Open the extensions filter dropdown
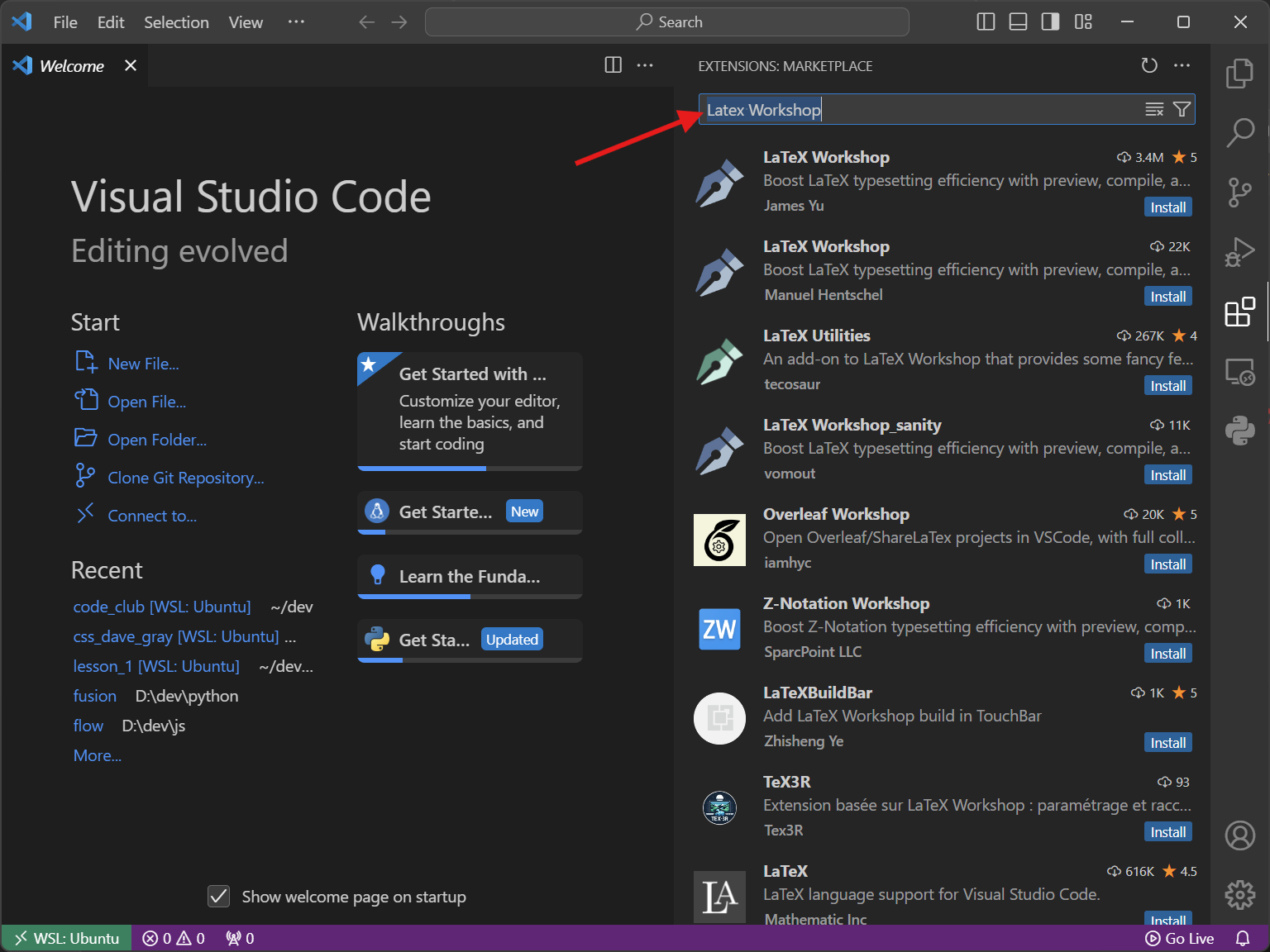This screenshot has height=952, width=1270. coord(1182,109)
